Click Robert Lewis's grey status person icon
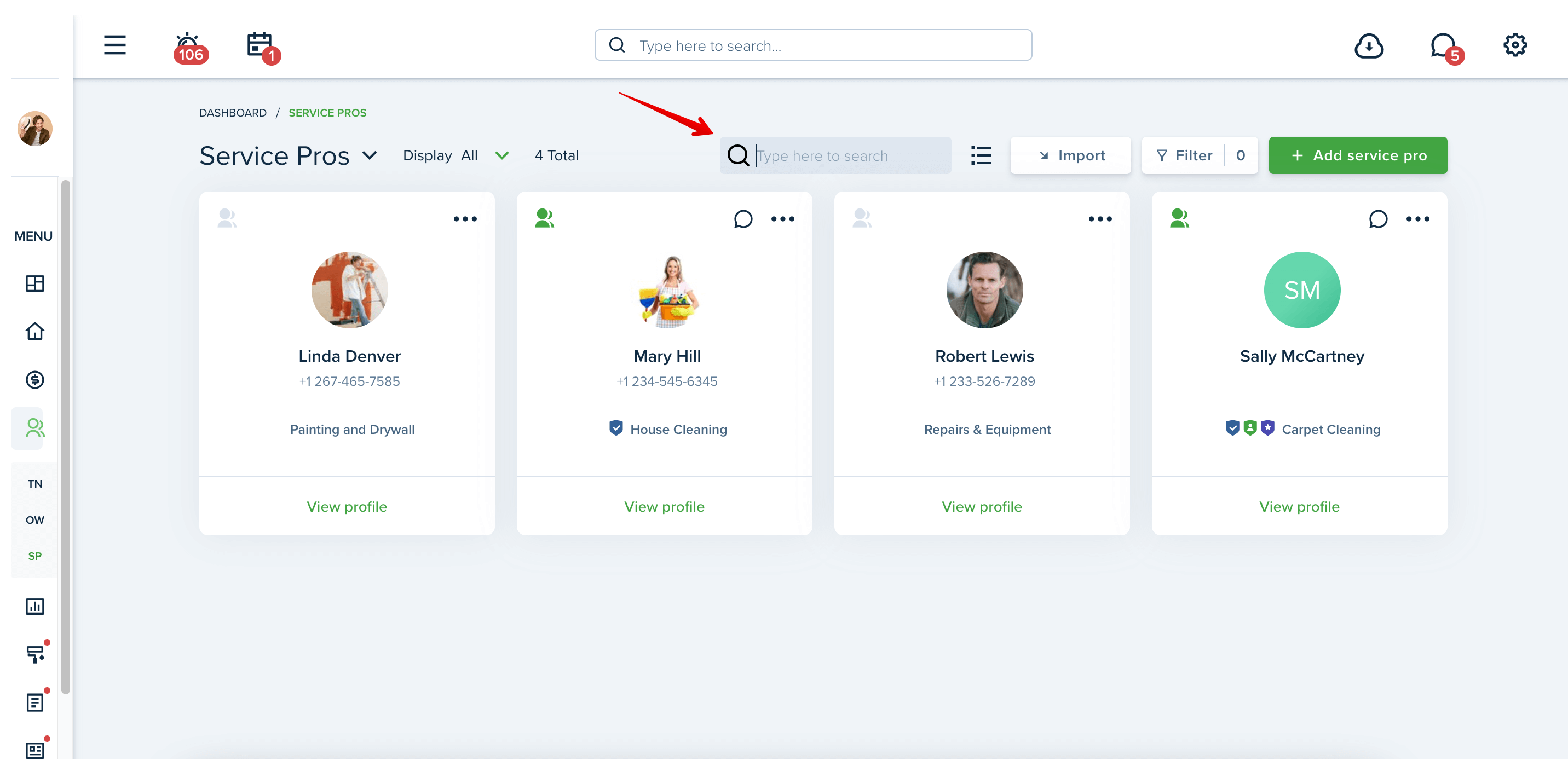The width and height of the screenshot is (1568, 759). point(862,218)
